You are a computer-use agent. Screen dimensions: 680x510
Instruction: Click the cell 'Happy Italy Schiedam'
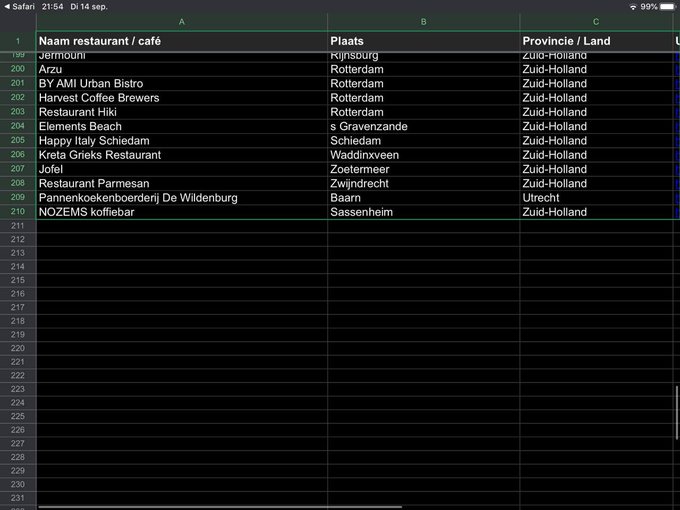pos(182,141)
